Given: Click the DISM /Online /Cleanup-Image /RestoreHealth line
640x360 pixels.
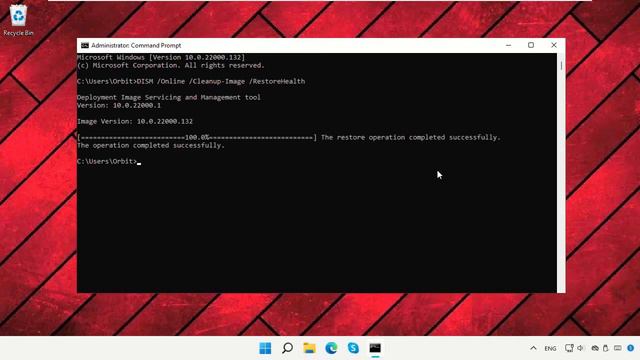Looking at the screenshot, I should 191,81.
